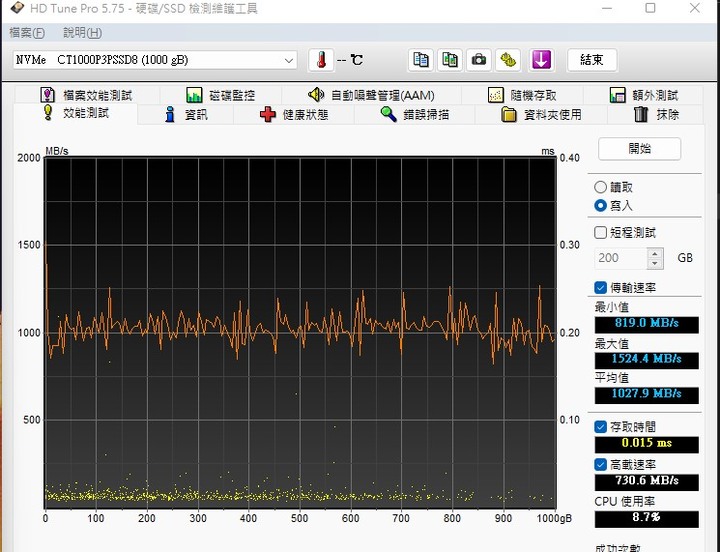Open options wrench toolbar icon
The height and width of the screenshot is (552, 720).
coord(508,60)
